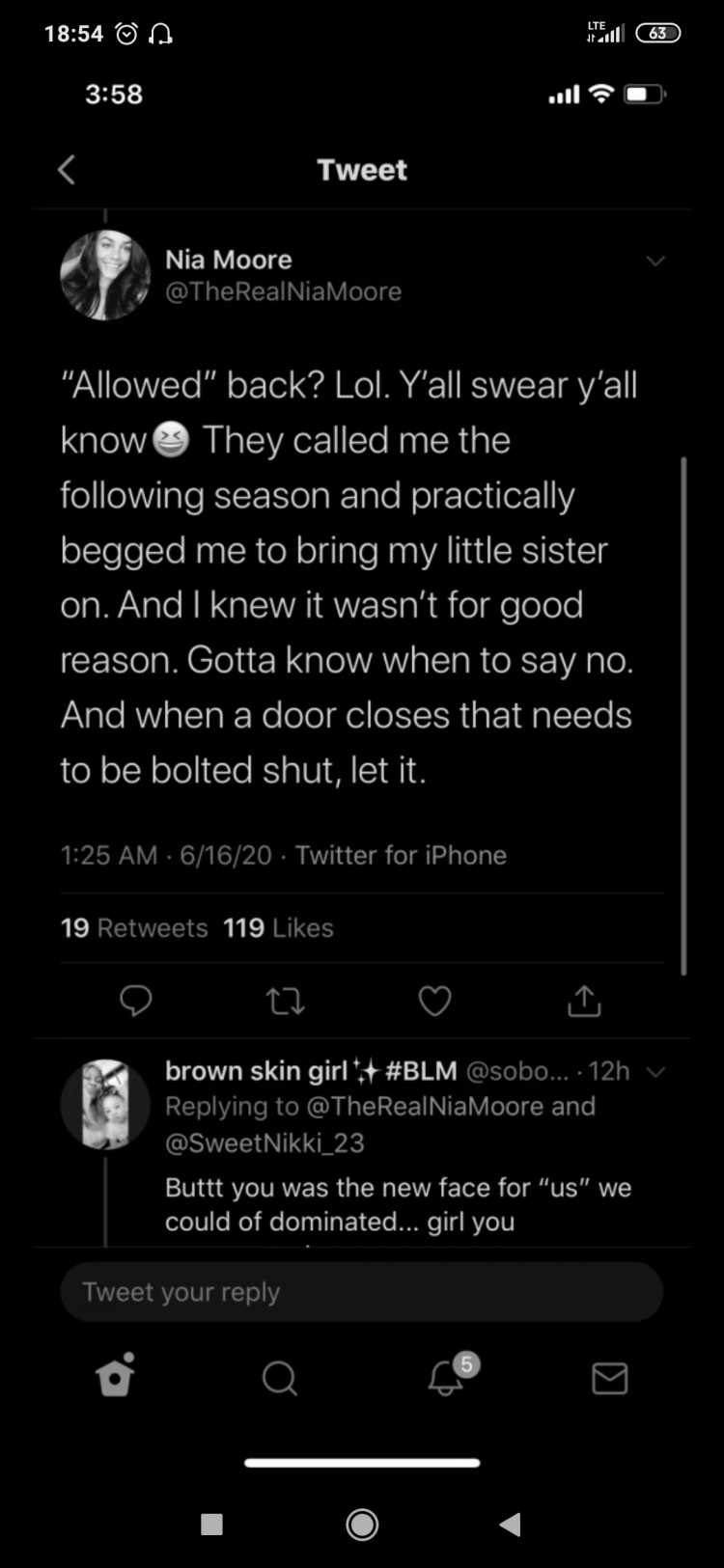Like the tweet with the heart icon
This screenshot has width=724, height=1568.
coord(434,1002)
